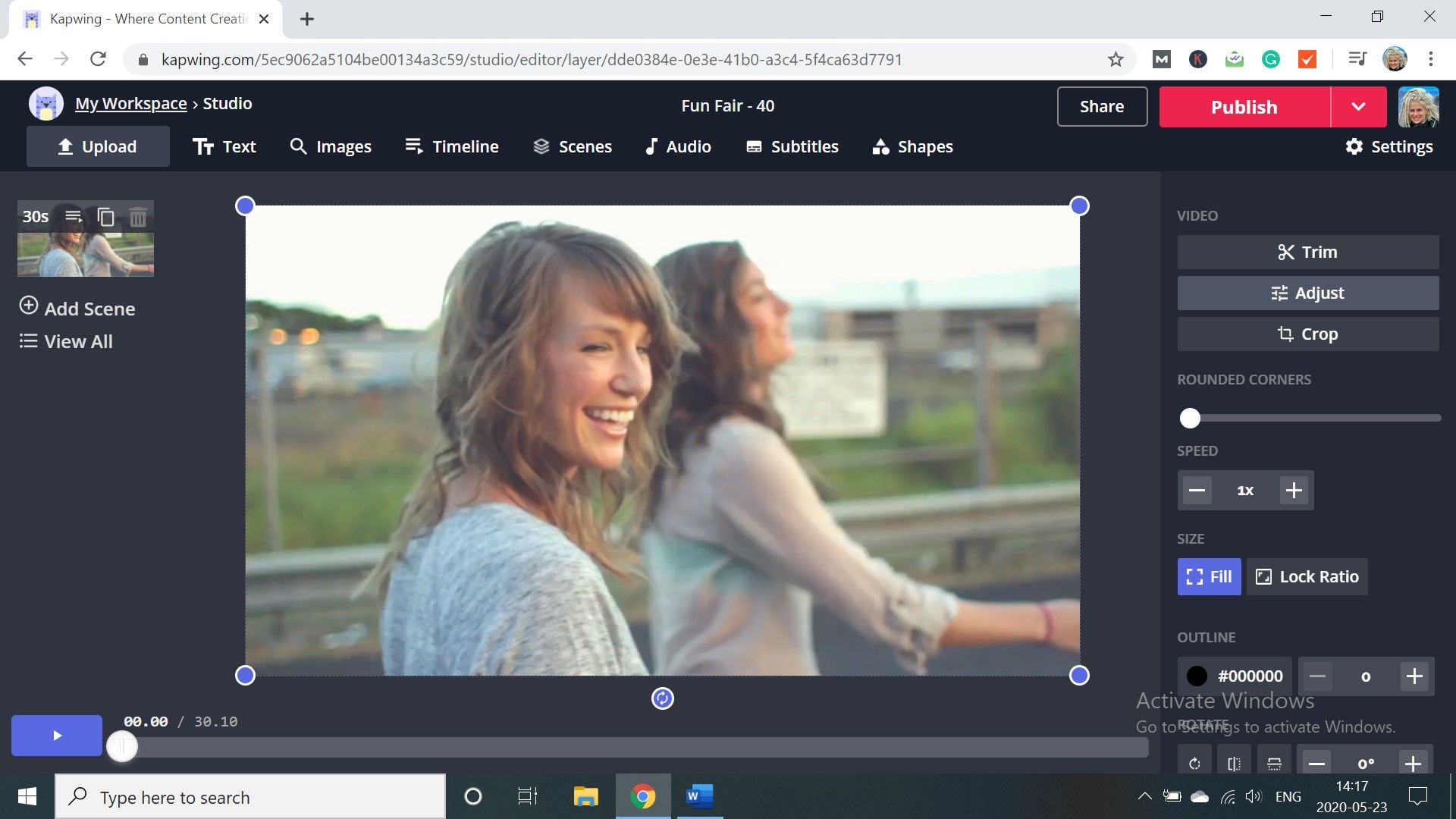This screenshot has width=1456, height=819.
Task: Increase video speed with plus
Action: tap(1294, 491)
